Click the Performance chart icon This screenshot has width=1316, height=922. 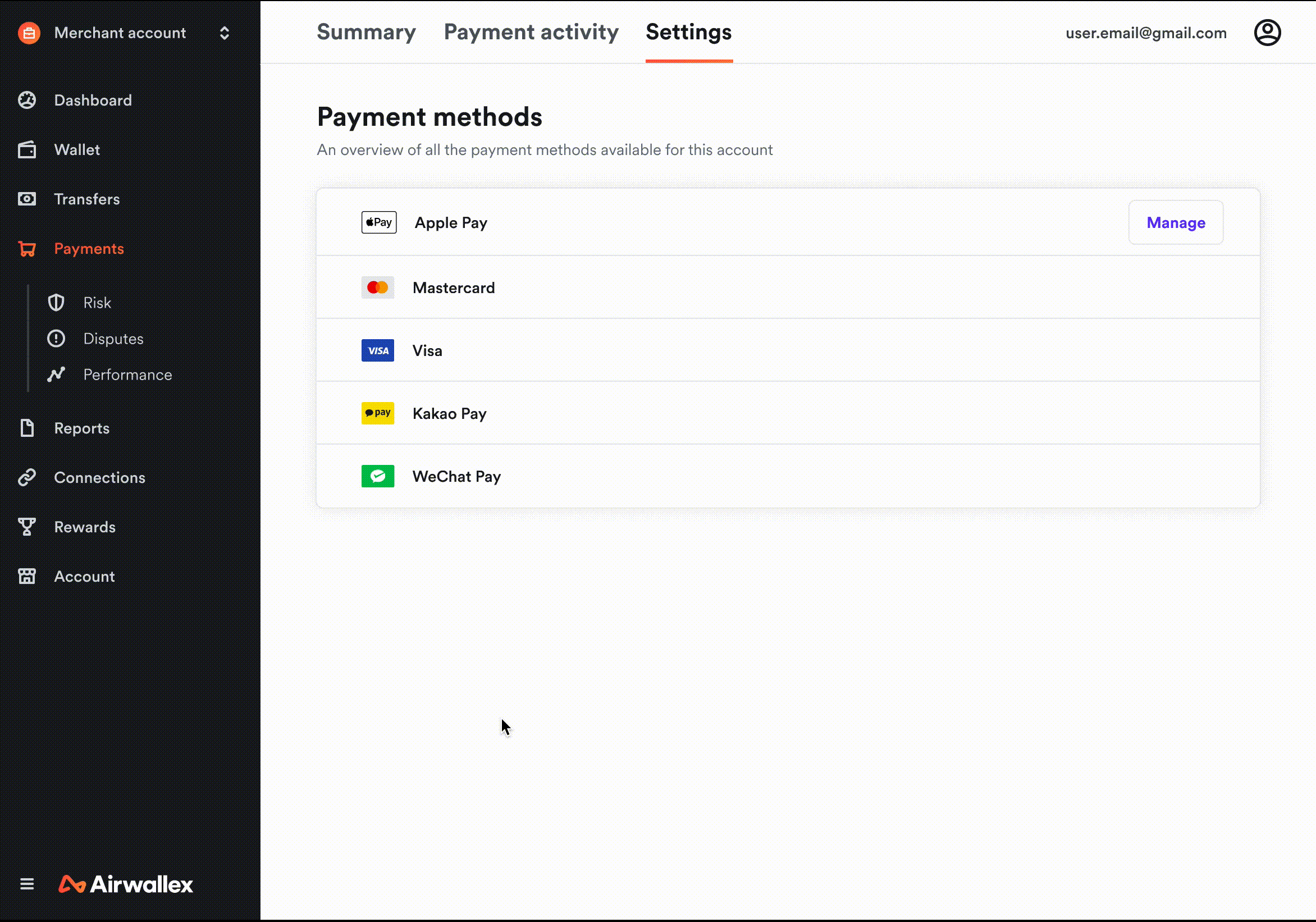click(56, 375)
